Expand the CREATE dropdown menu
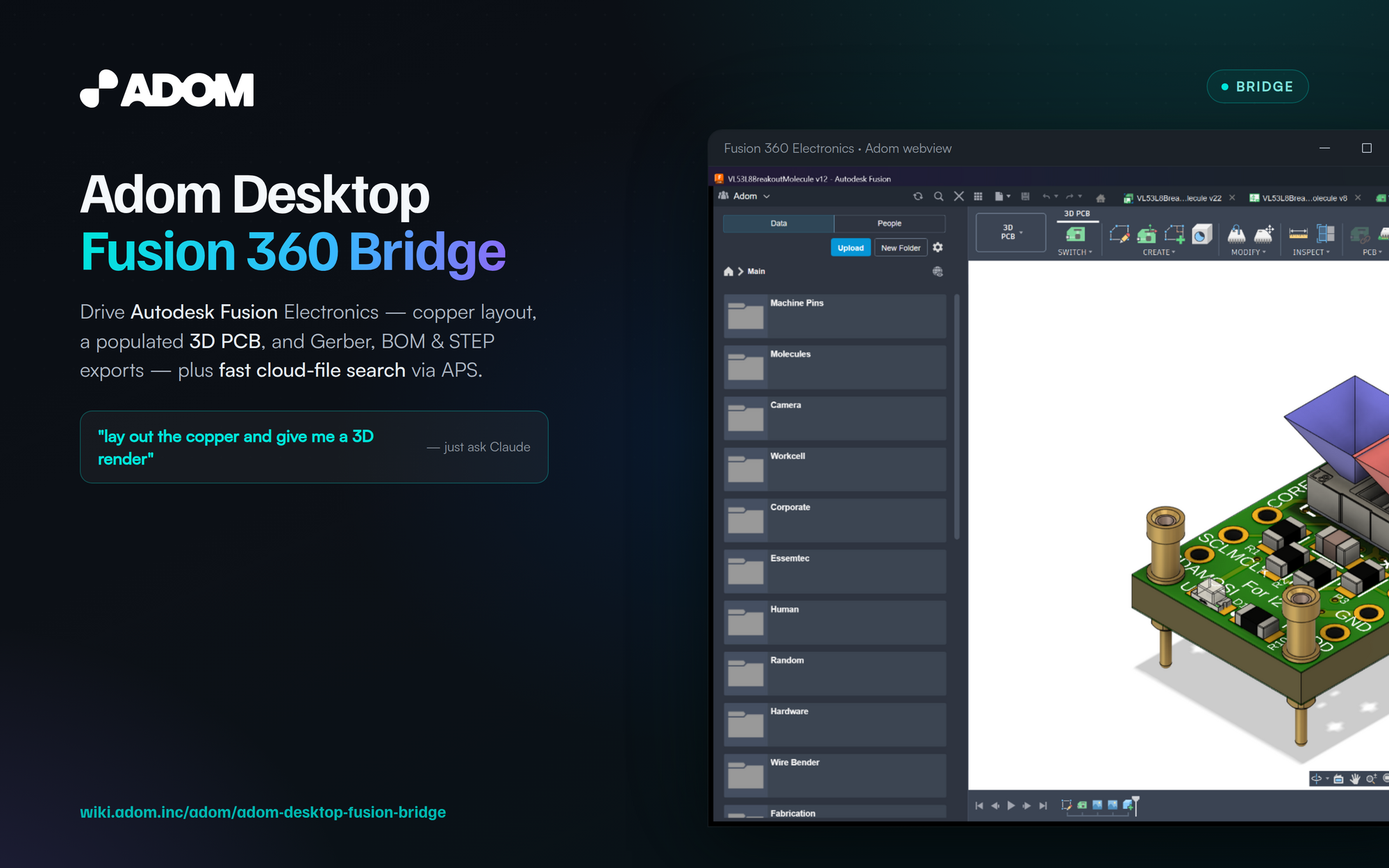This screenshot has width=1389, height=868. point(1159,253)
